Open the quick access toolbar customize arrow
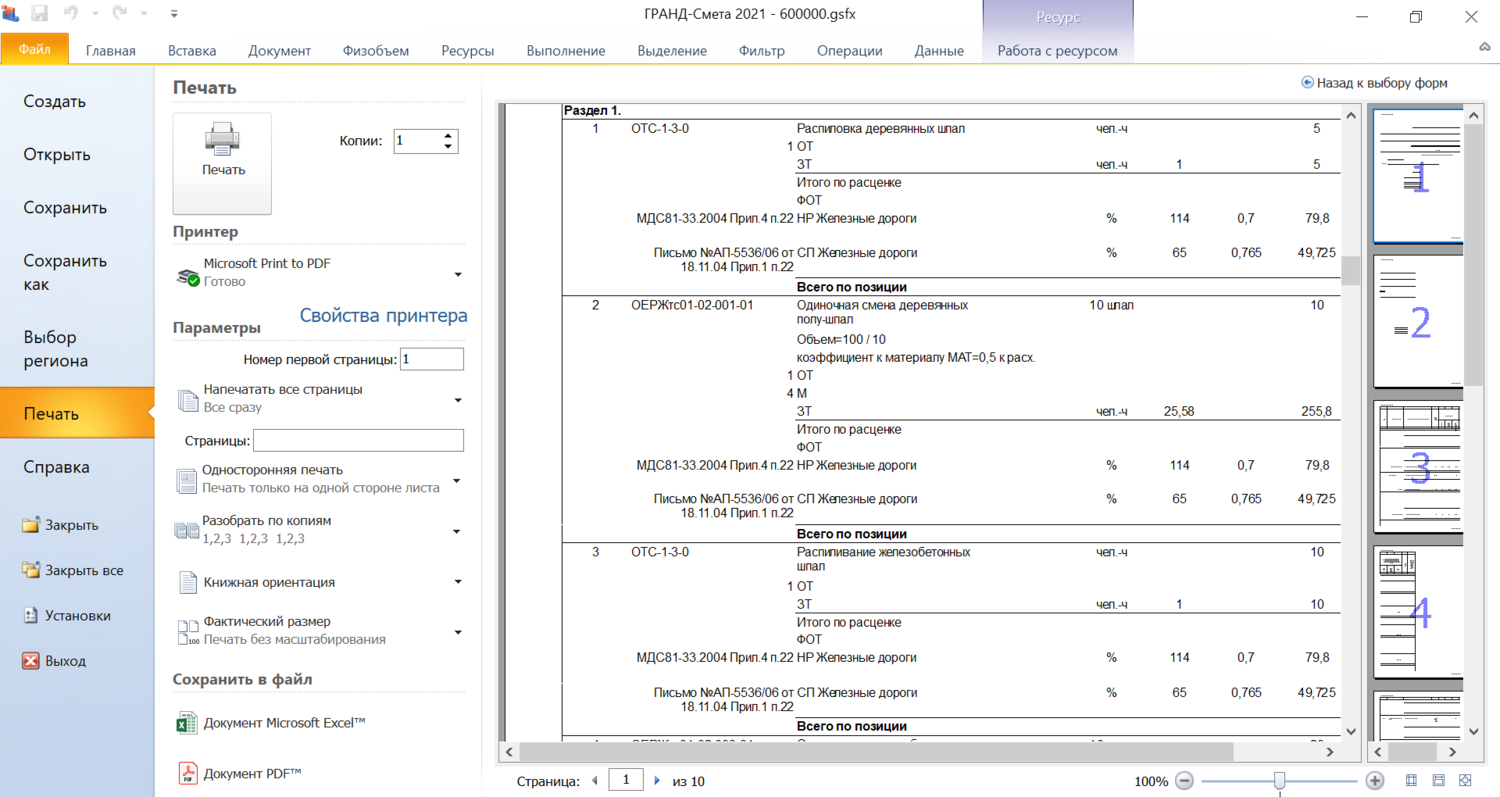 coord(174,15)
